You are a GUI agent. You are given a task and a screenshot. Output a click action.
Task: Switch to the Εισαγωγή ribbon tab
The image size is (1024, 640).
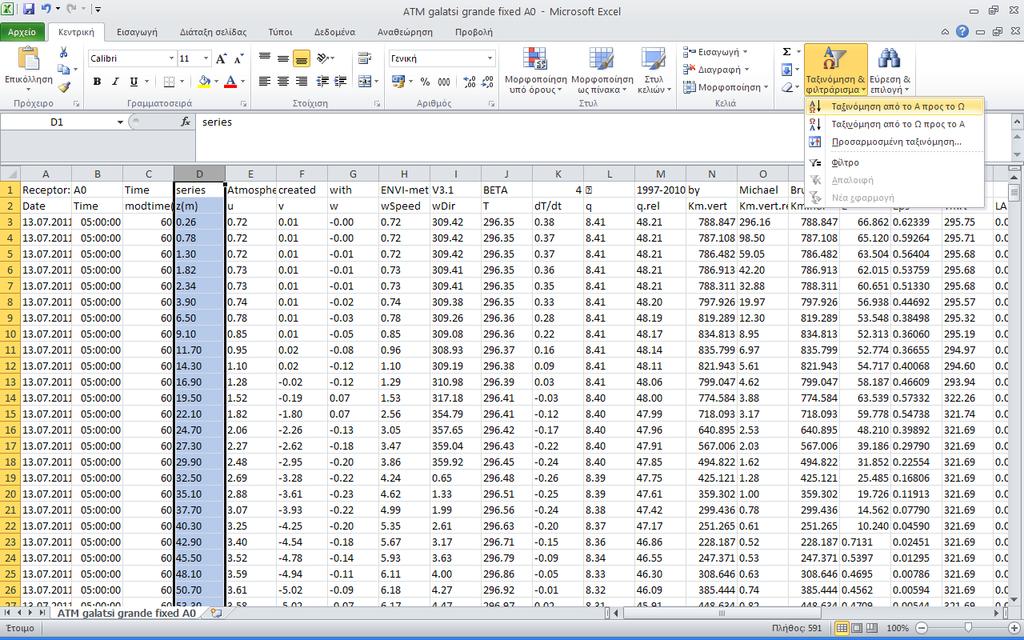pyautogui.click(x=136, y=31)
